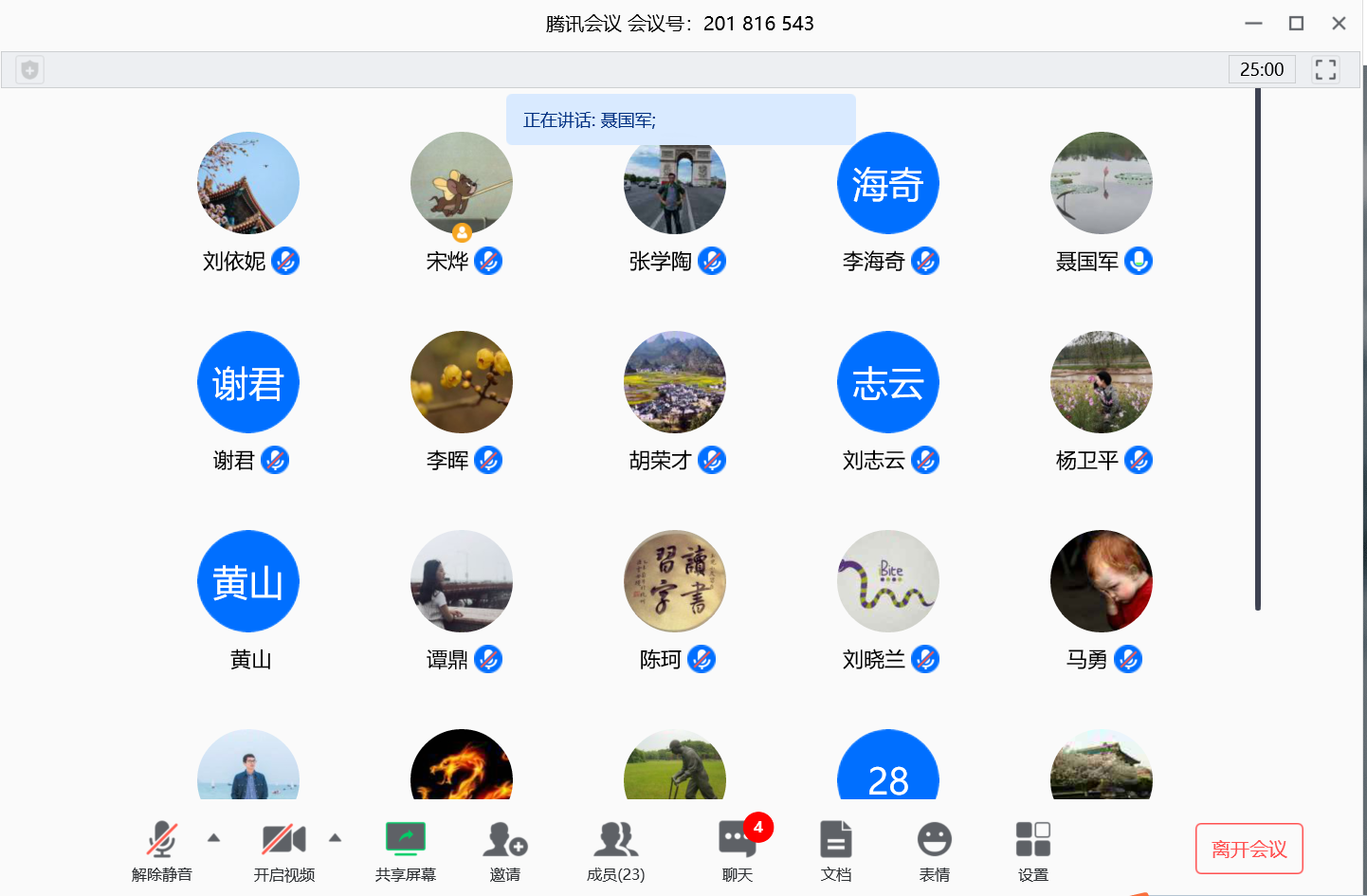Open the Invite (邀请) panel
The width and height of the screenshot is (1367, 896).
coord(504,841)
